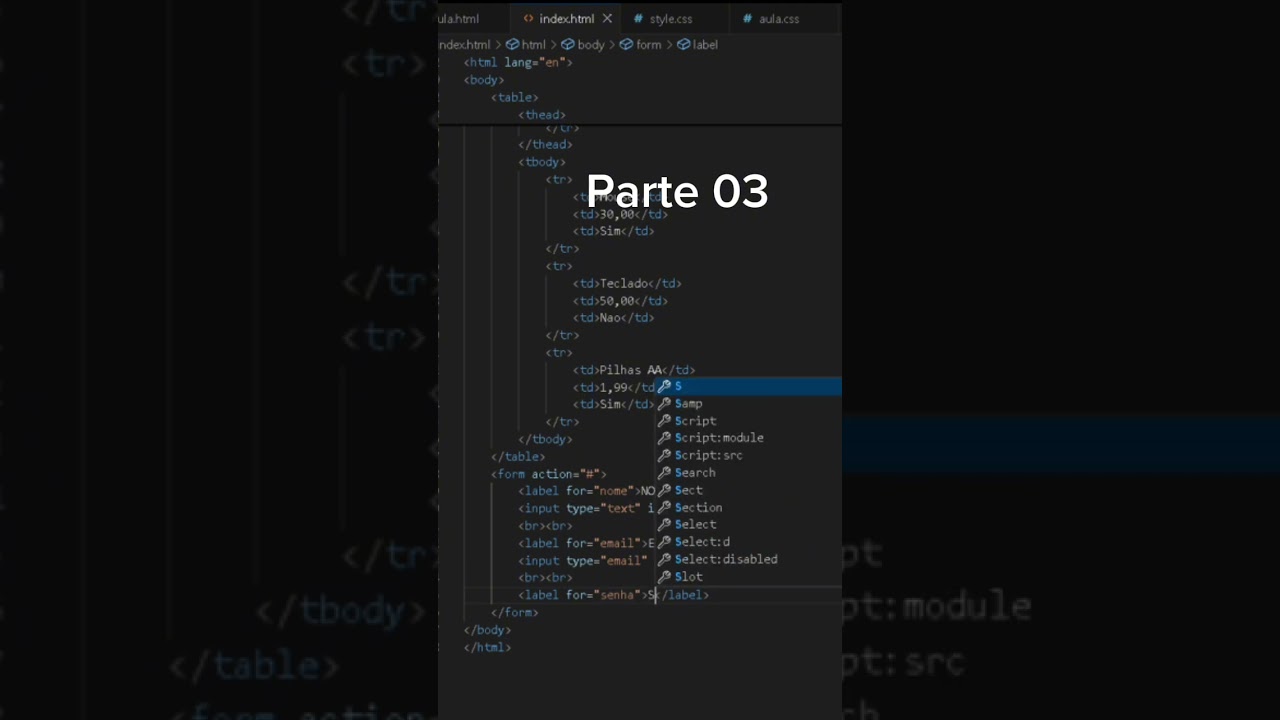Click wrench icon beside 'Sect' suggestion
Screen dimensions: 1280x720
coord(664,490)
